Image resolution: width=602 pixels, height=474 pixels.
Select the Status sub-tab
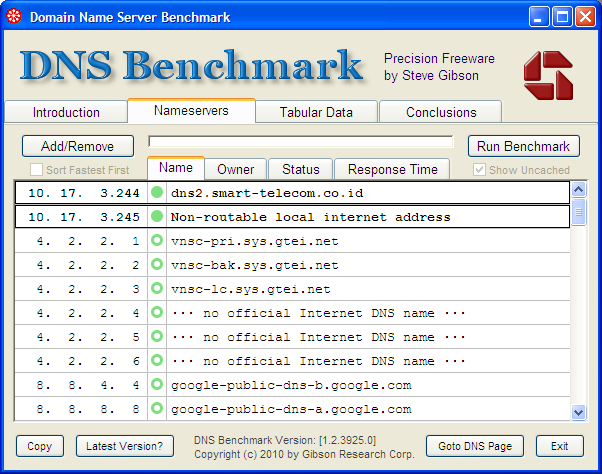301,169
